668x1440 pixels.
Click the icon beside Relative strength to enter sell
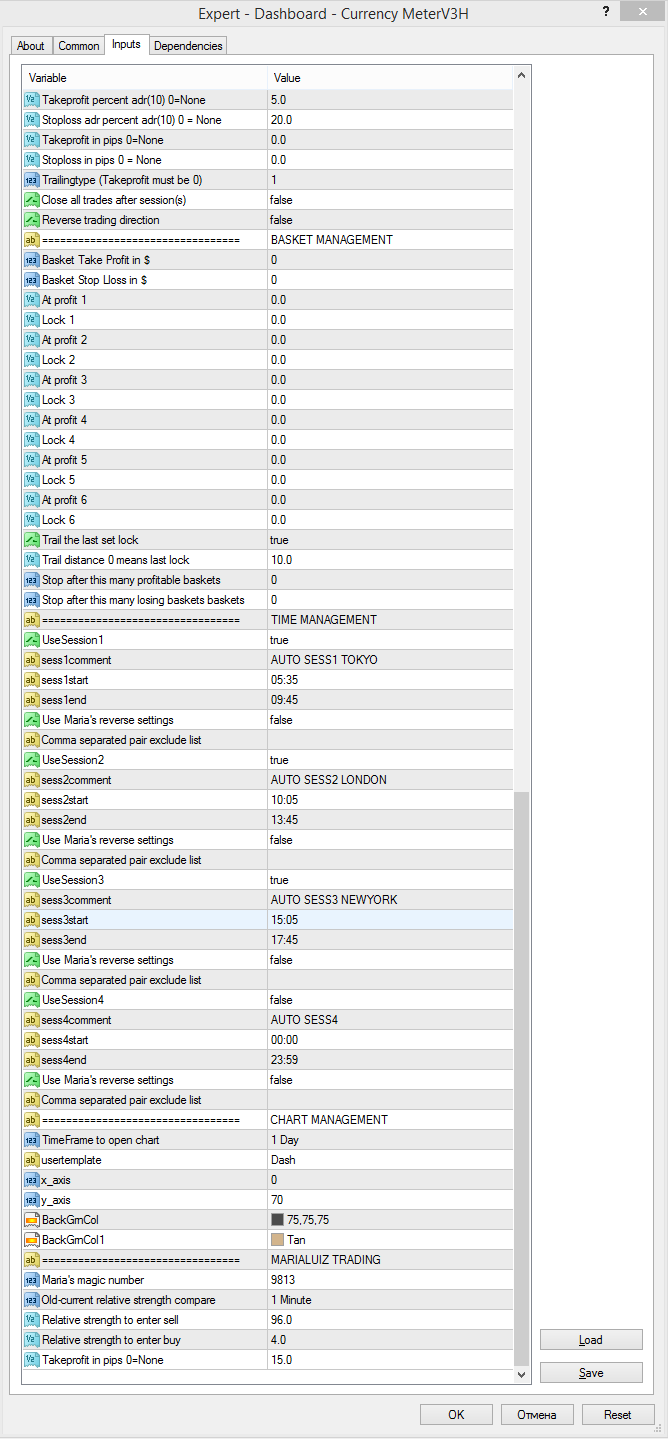[x=32, y=1320]
